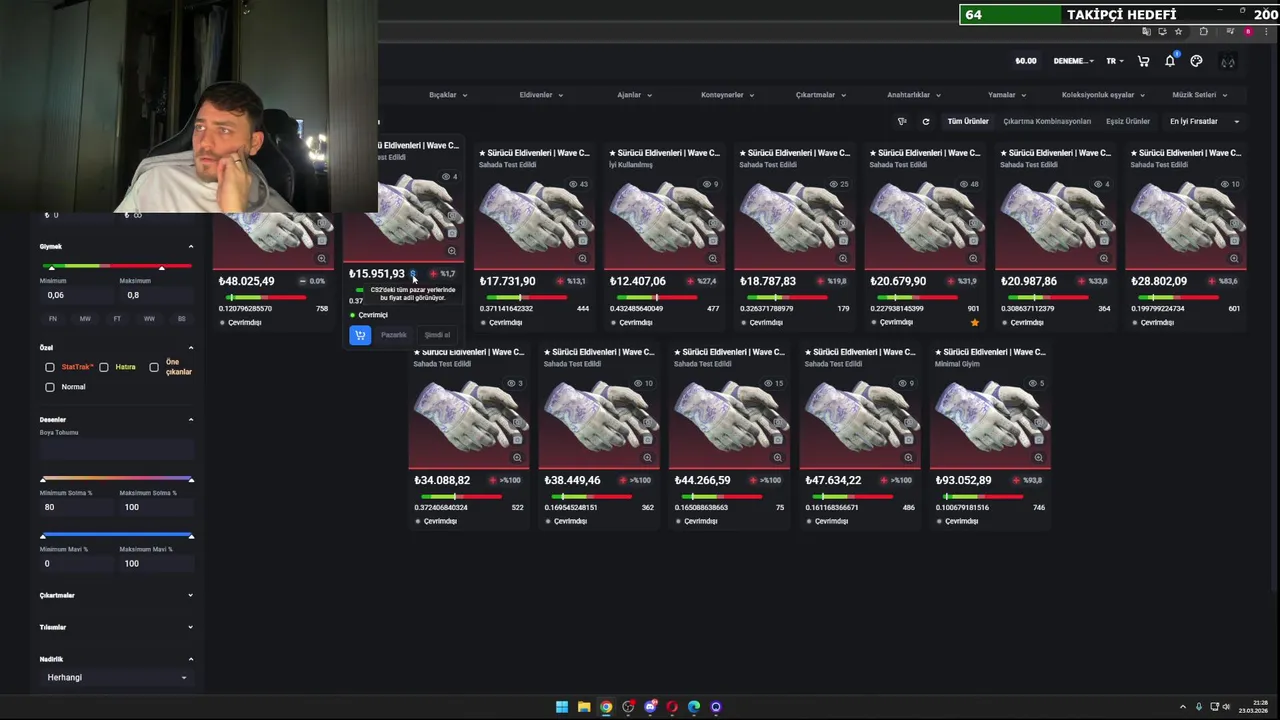Open the Ajanlar category menu
The height and width of the screenshot is (720, 1280).
[634, 95]
